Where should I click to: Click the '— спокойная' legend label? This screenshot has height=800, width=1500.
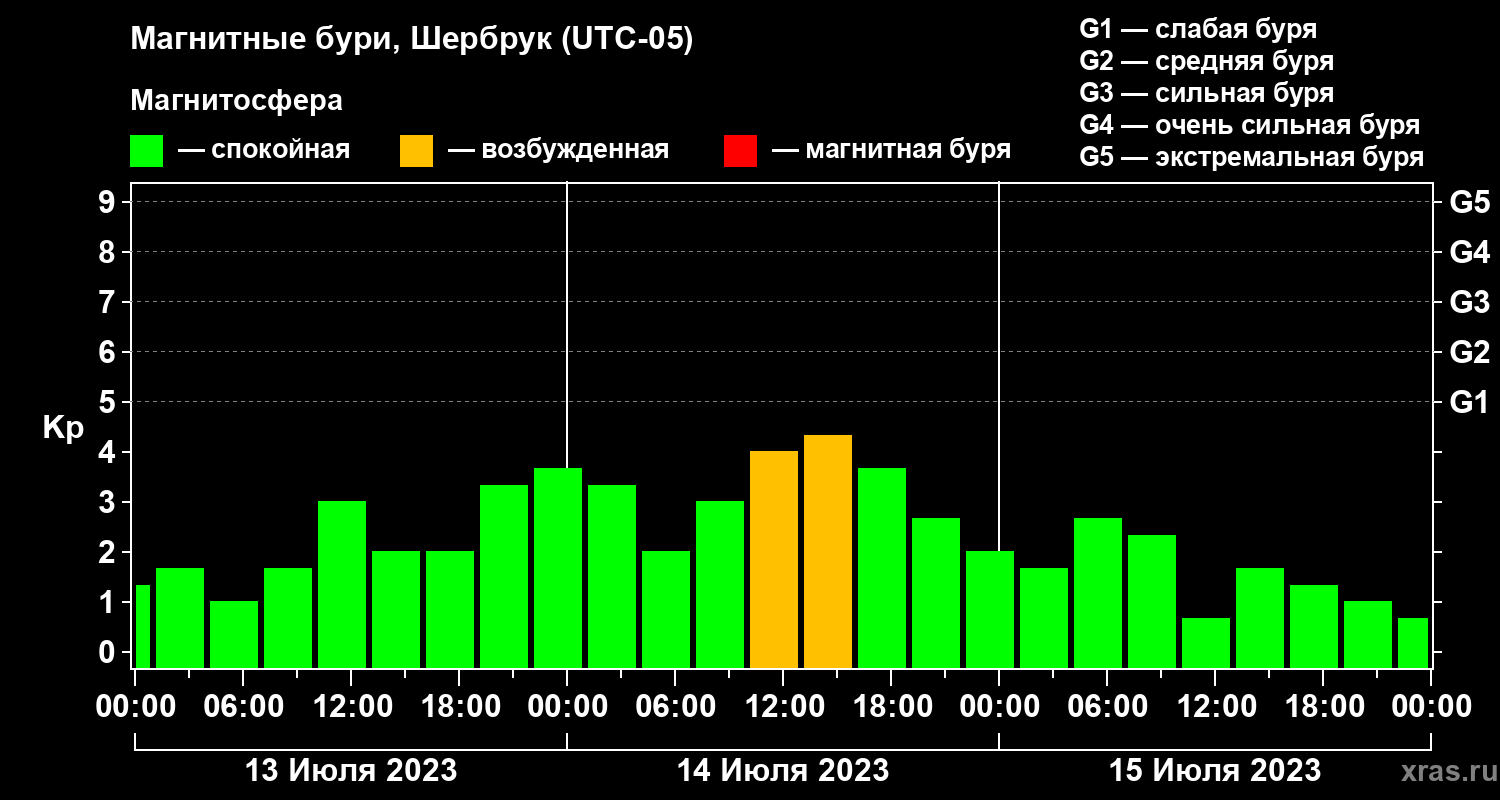click(x=264, y=150)
